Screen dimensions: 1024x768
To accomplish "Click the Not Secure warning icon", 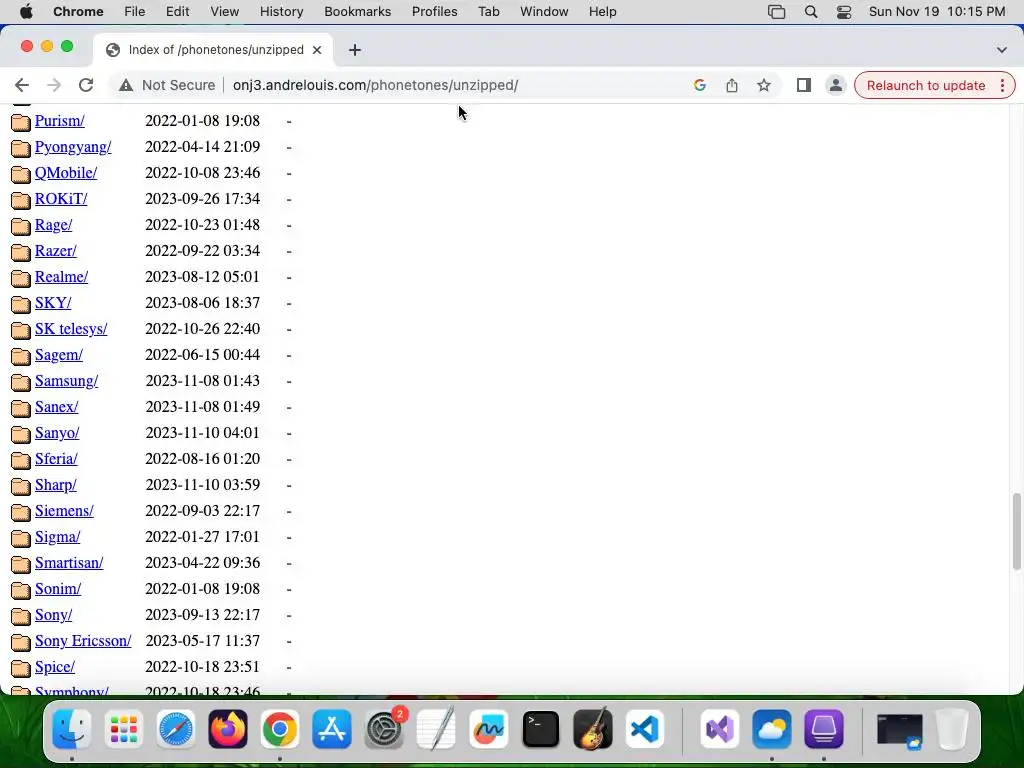I will (126, 85).
